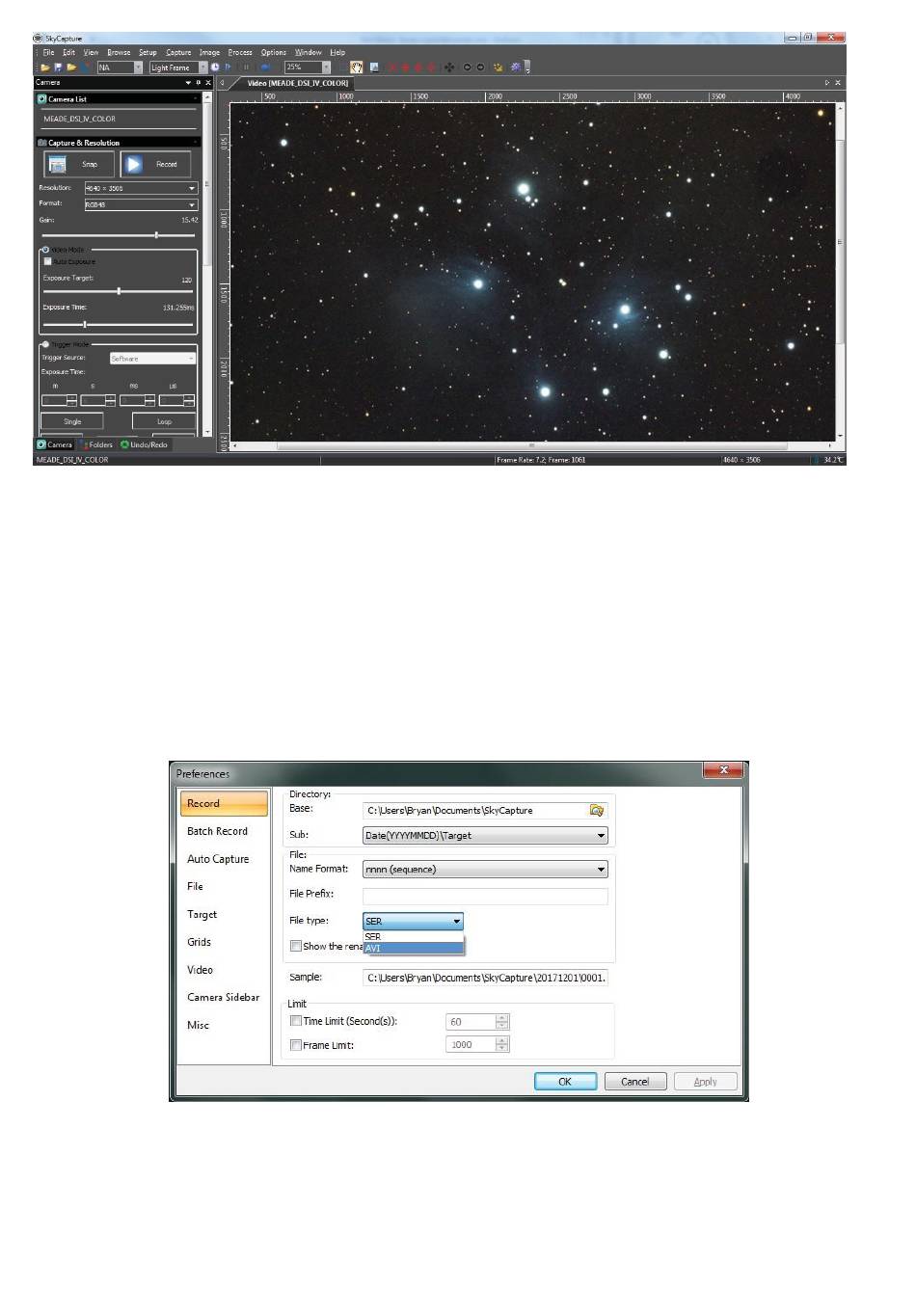The height and width of the screenshot is (1316, 916).
Task: Confirm Preferences with OK
Action: (565, 1082)
